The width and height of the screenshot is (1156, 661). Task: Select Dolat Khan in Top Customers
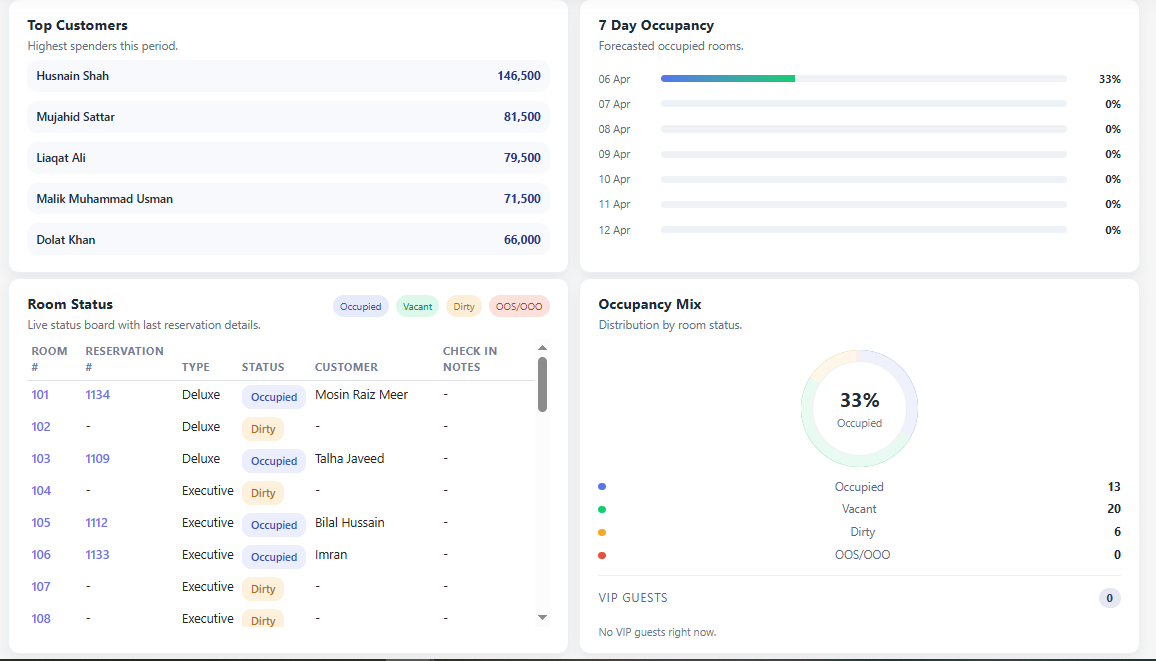pyautogui.click(x=287, y=239)
